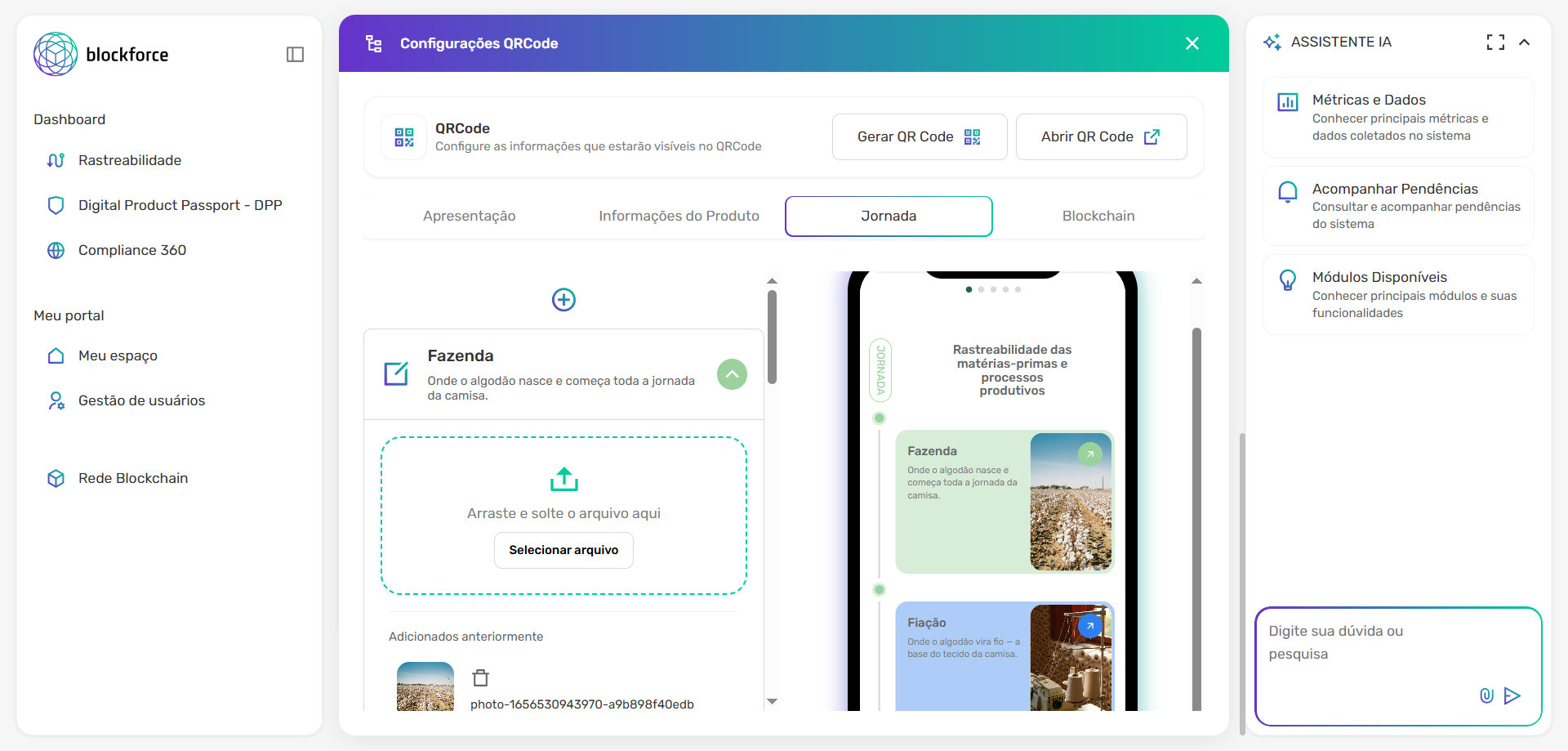Collapse the Assistente IA panel chevron
The width and height of the screenshot is (1568, 751).
[1524, 42]
